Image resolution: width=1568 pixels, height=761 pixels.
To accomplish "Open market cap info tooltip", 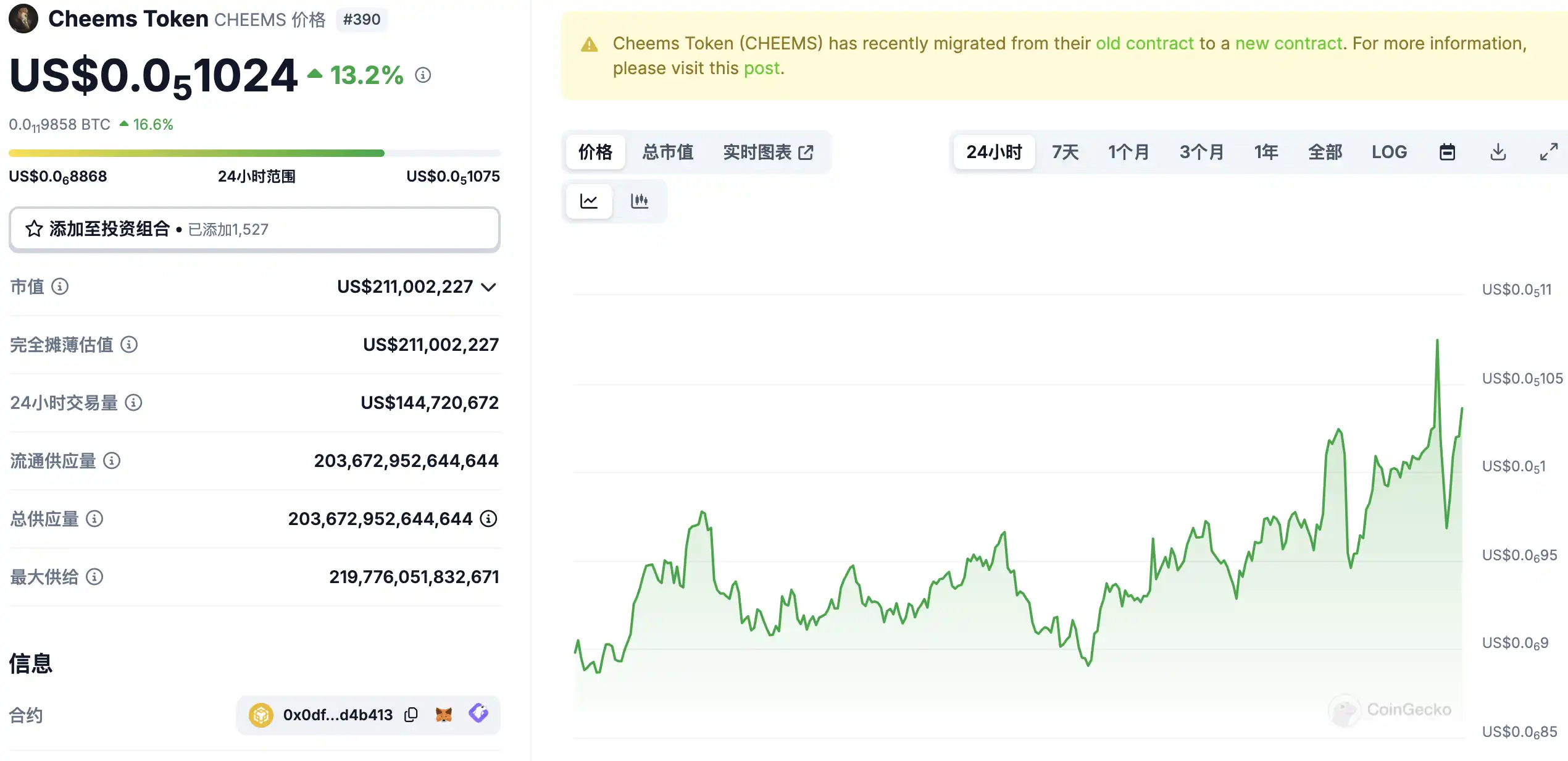I will tap(60, 287).
